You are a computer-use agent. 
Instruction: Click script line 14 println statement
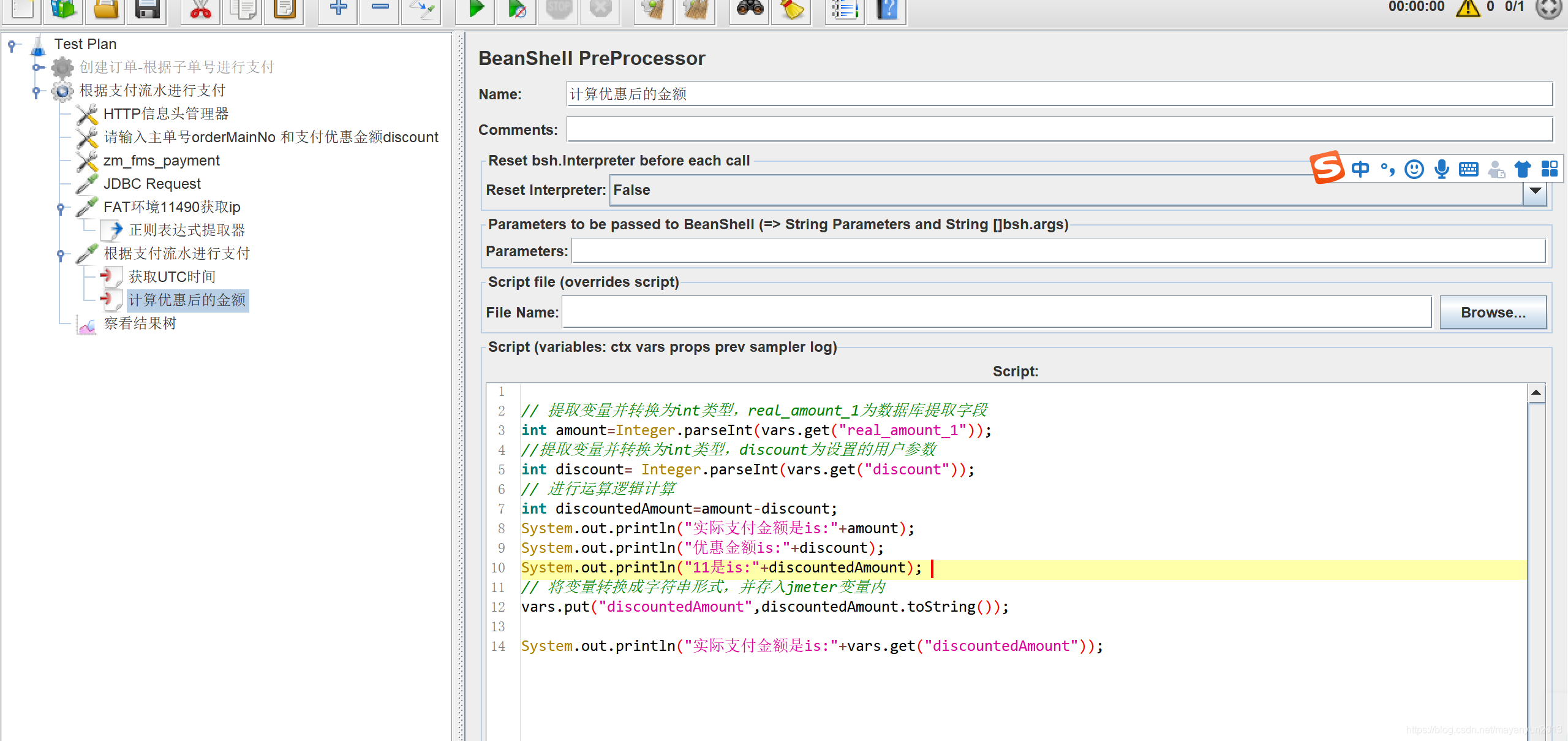[812, 646]
